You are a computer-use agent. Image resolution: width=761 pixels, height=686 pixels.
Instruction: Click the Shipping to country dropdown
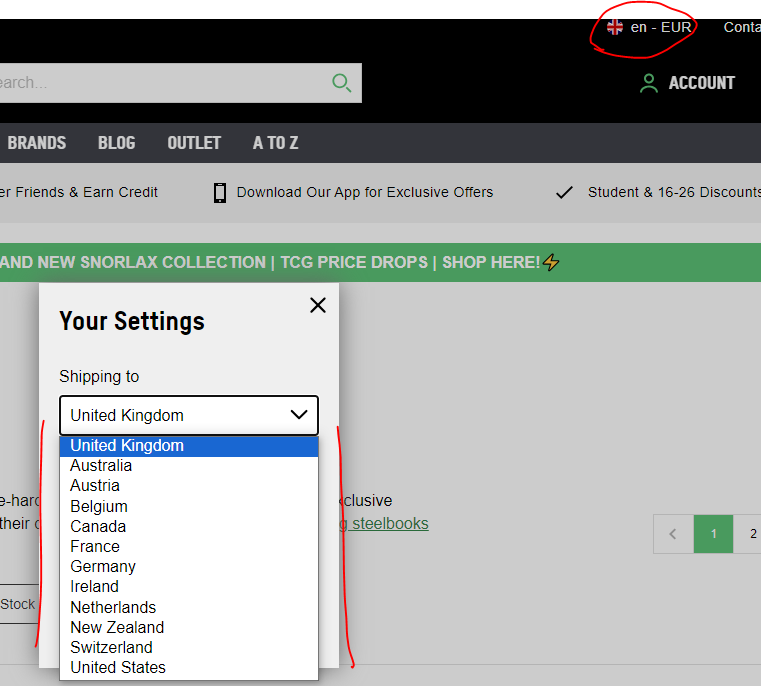(x=189, y=416)
